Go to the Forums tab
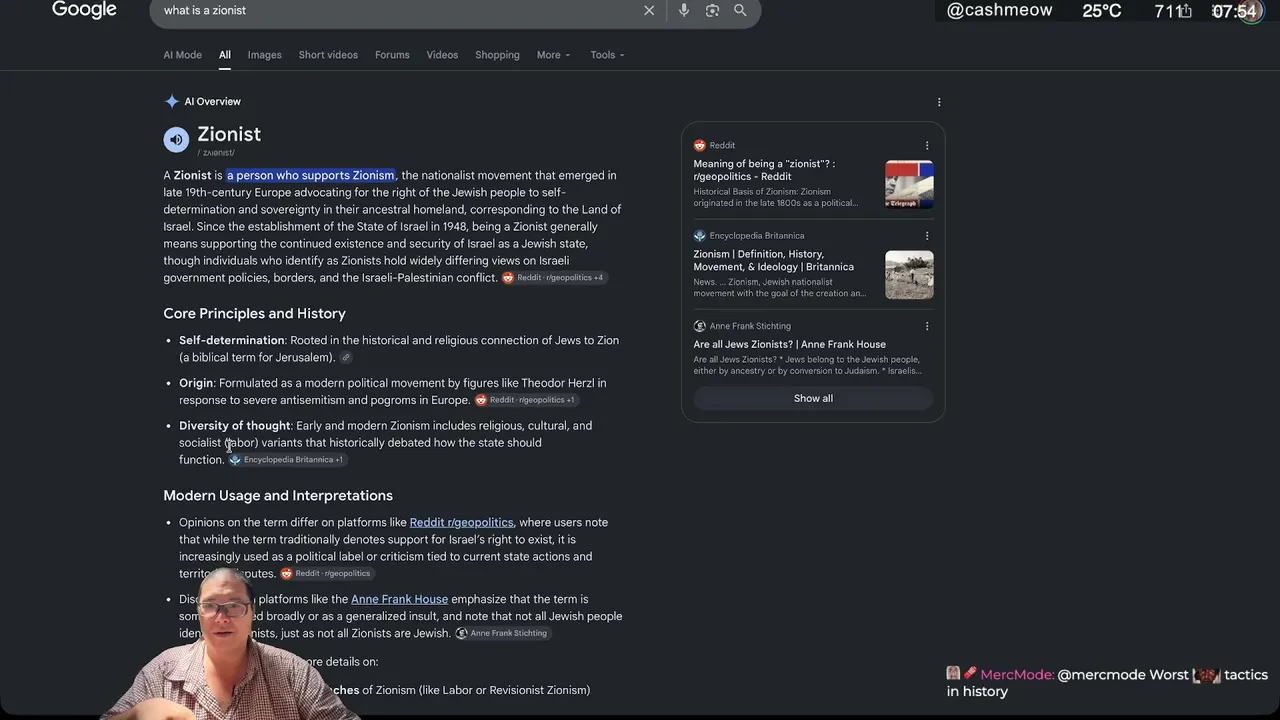 click(x=392, y=55)
